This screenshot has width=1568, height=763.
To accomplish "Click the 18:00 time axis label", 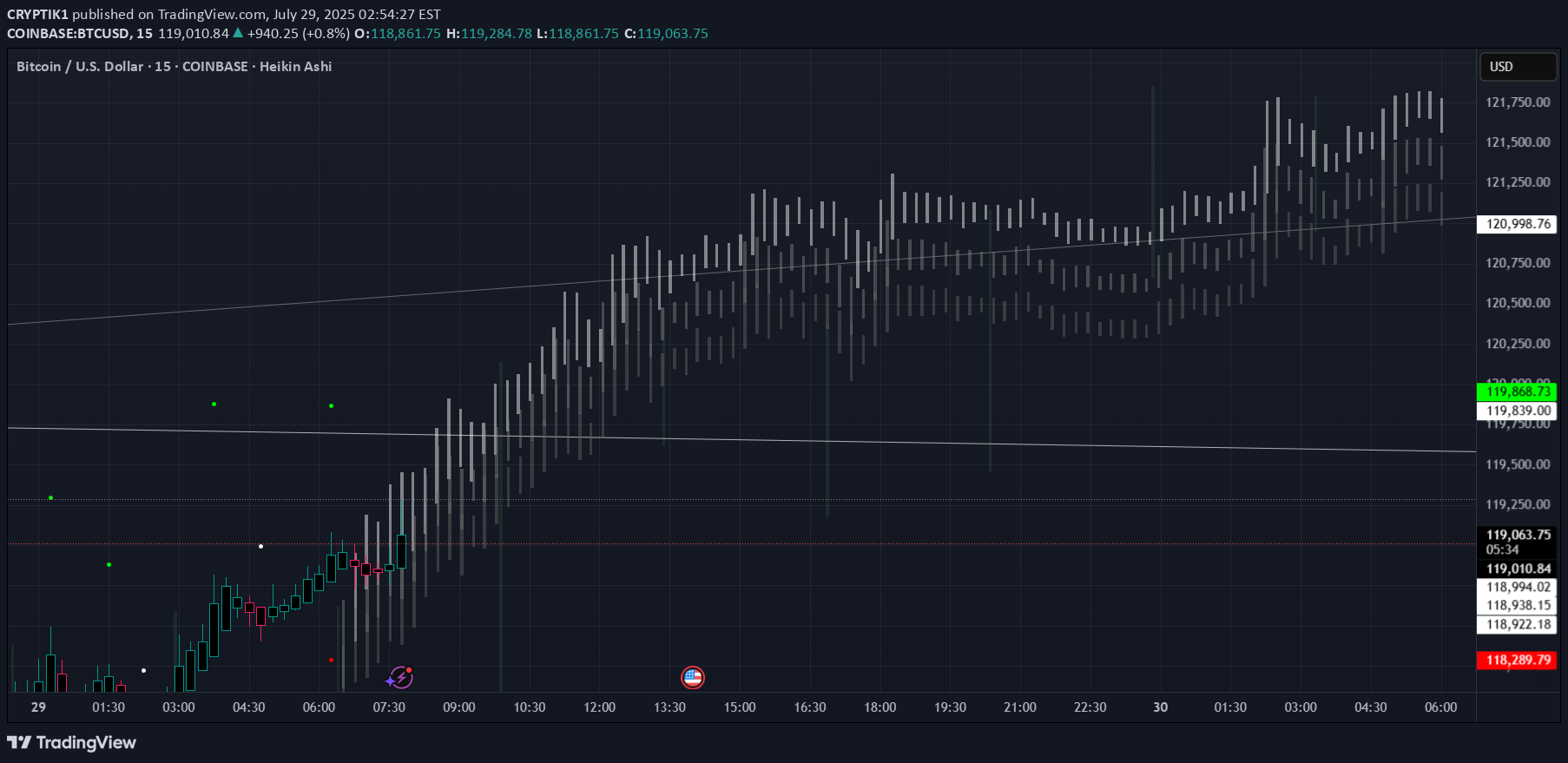I will tap(880, 707).
